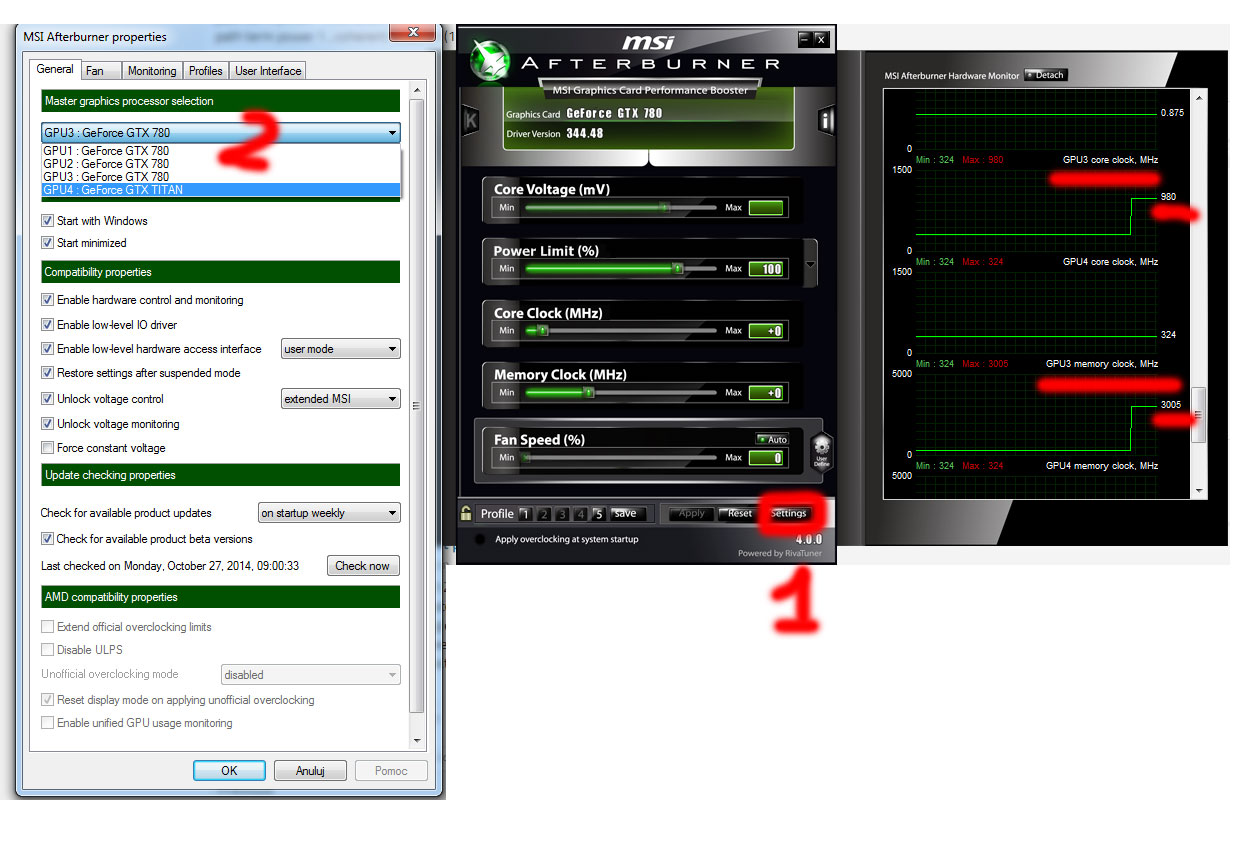This screenshot has height=850, width=1247.
Task: Close the MSI Afterburner main window
Action: tap(821, 39)
